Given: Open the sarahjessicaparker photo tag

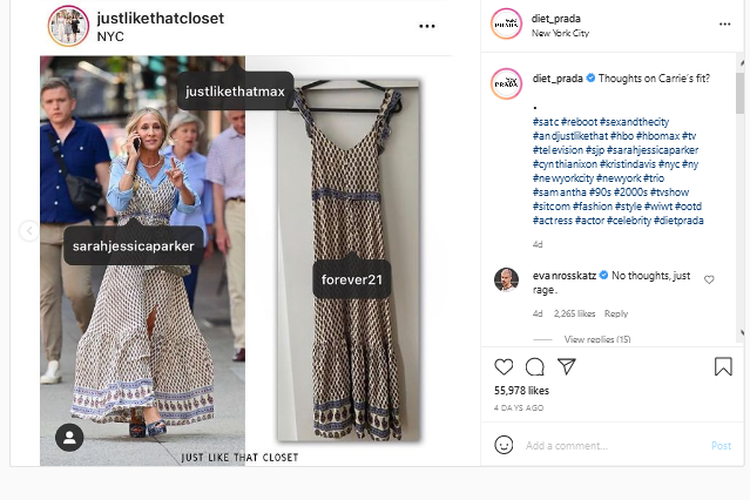Looking at the screenshot, I should click(133, 246).
